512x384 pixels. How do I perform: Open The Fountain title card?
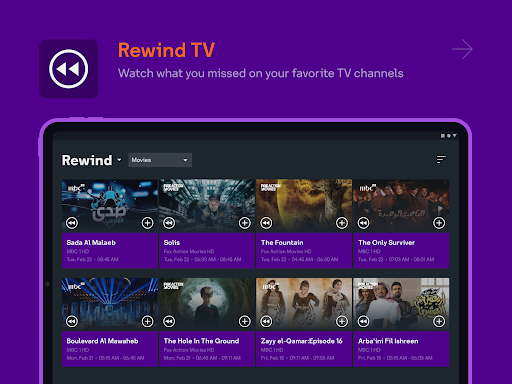pos(304,251)
